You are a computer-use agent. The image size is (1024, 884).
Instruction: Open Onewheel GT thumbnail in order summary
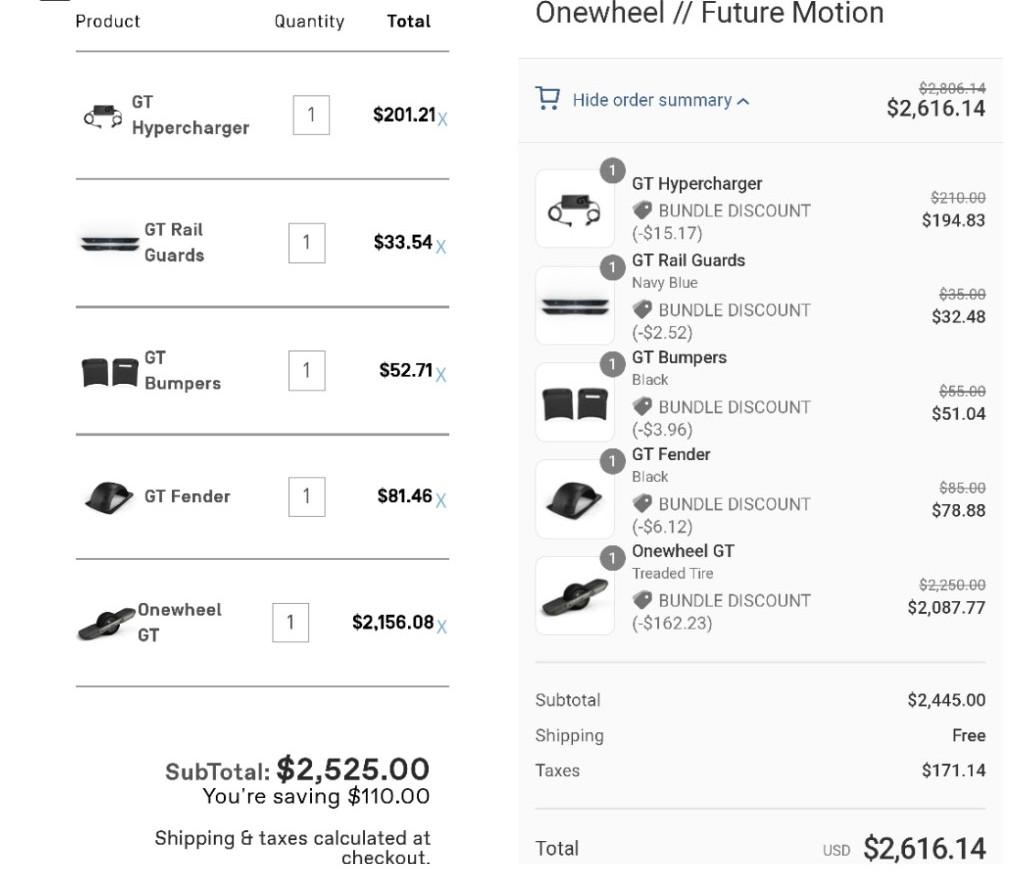pyautogui.click(x=574, y=595)
